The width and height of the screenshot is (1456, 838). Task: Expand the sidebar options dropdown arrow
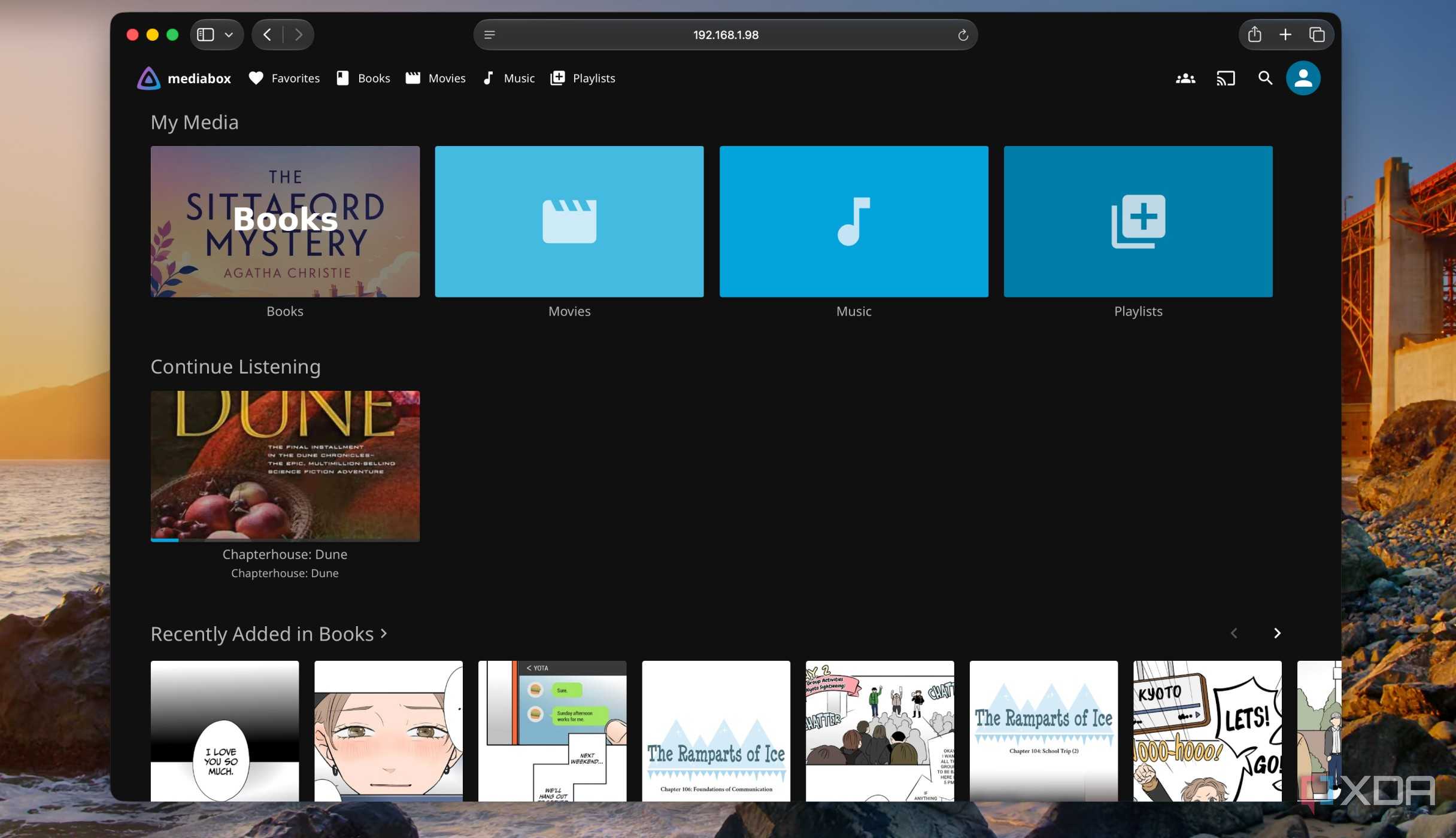pyautogui.click(x=229, y=35)
